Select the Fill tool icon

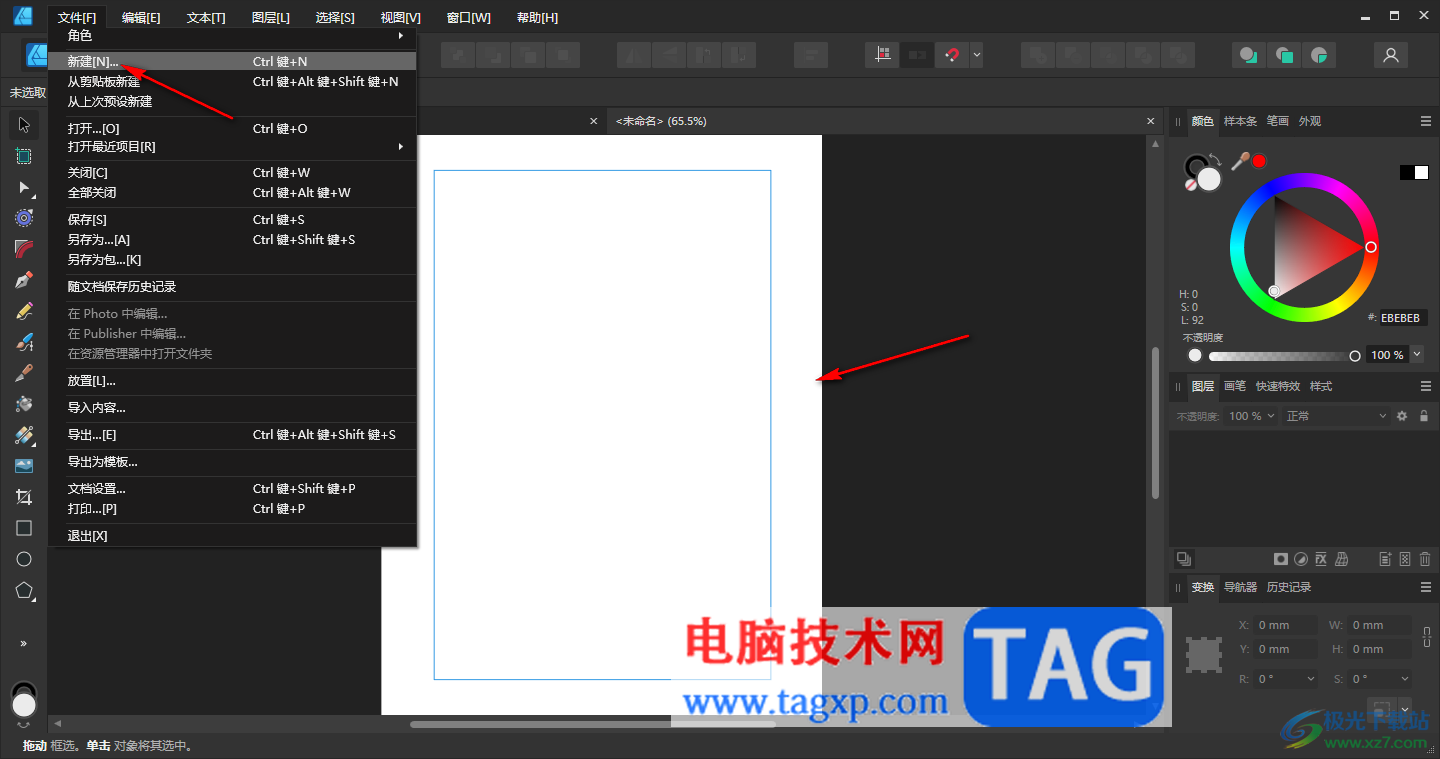24,404
